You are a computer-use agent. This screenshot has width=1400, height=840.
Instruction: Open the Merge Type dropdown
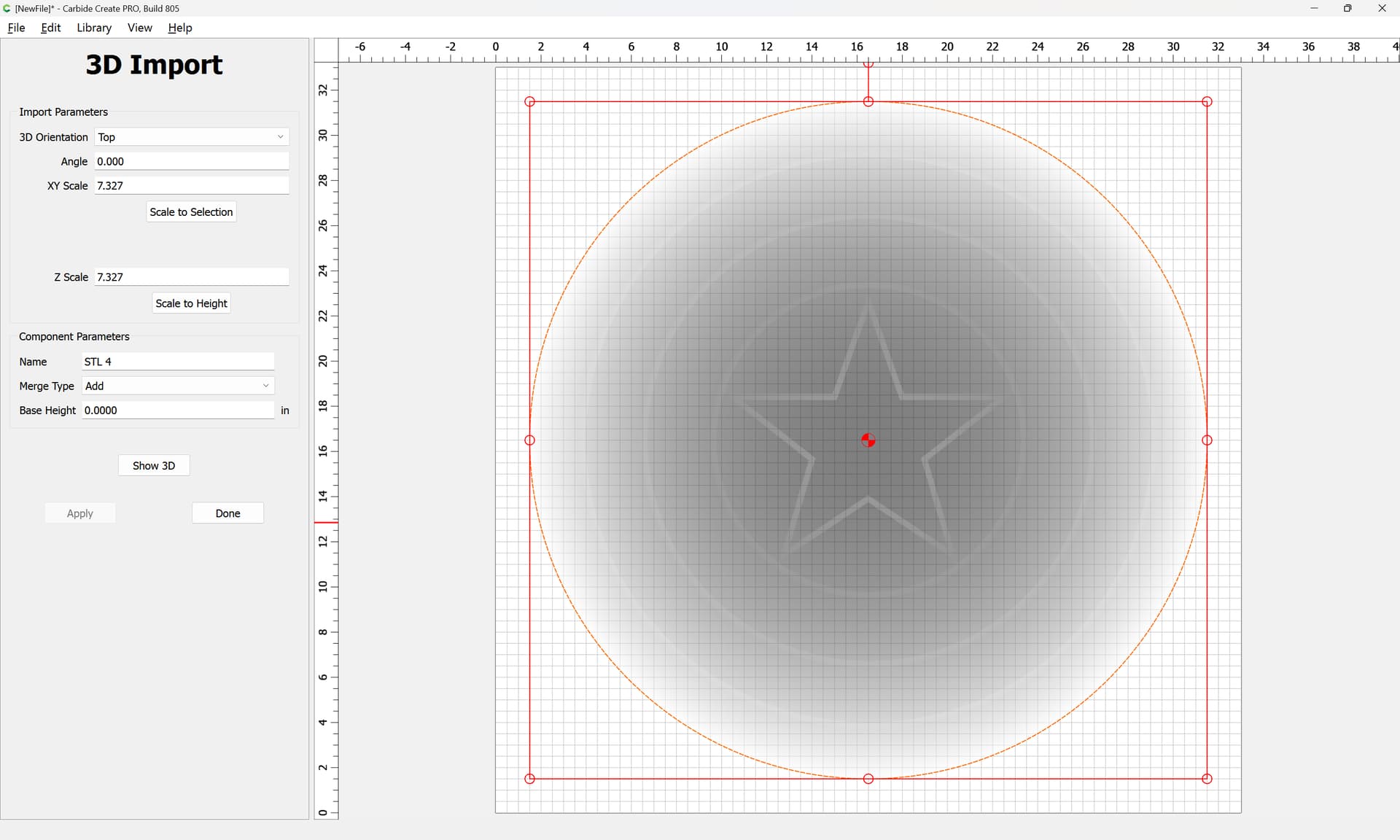pos(178,386)
